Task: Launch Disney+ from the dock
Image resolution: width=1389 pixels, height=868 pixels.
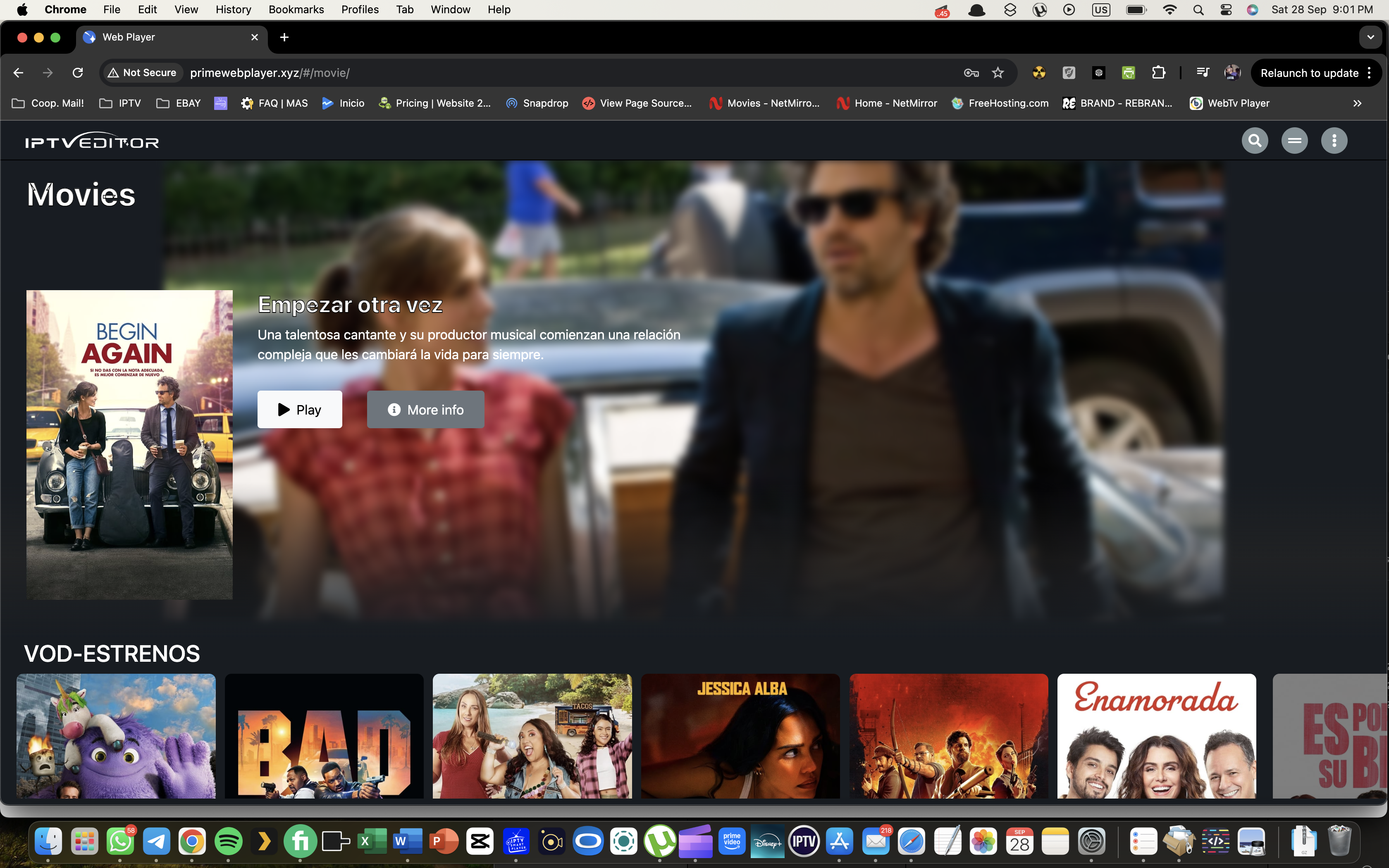Action: [x=768, y=840]
